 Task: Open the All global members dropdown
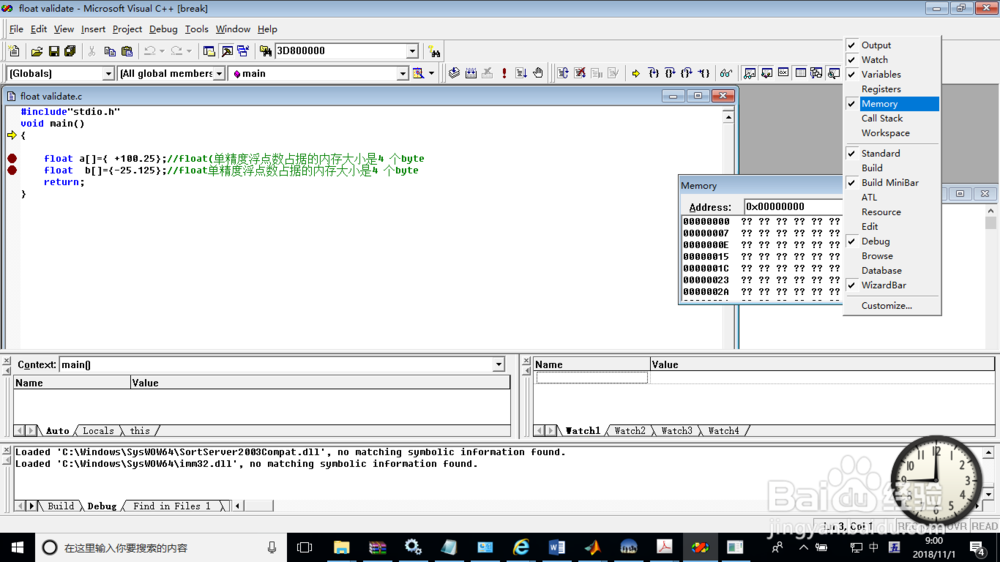219,74
